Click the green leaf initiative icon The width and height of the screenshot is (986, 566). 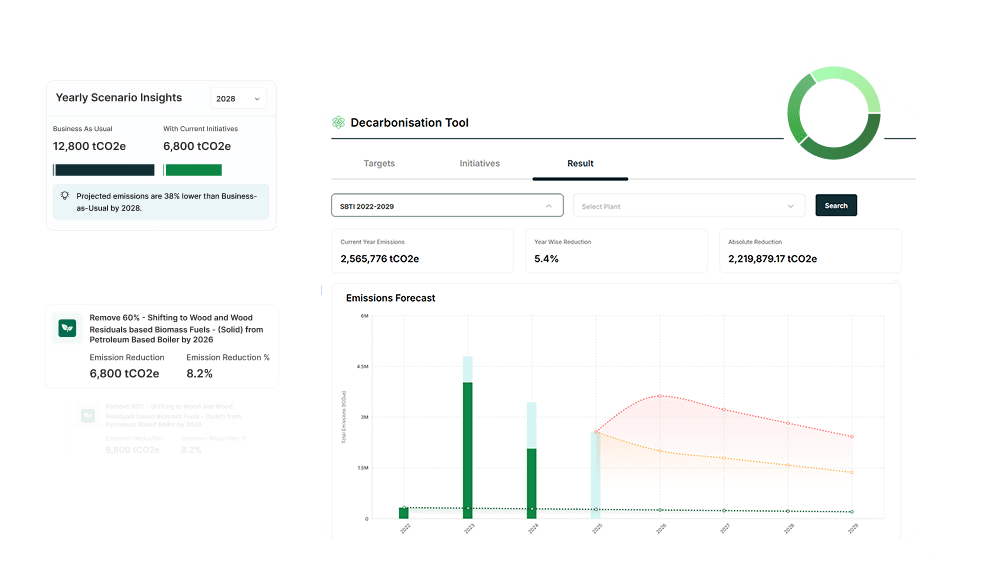(x=67, y=328)
